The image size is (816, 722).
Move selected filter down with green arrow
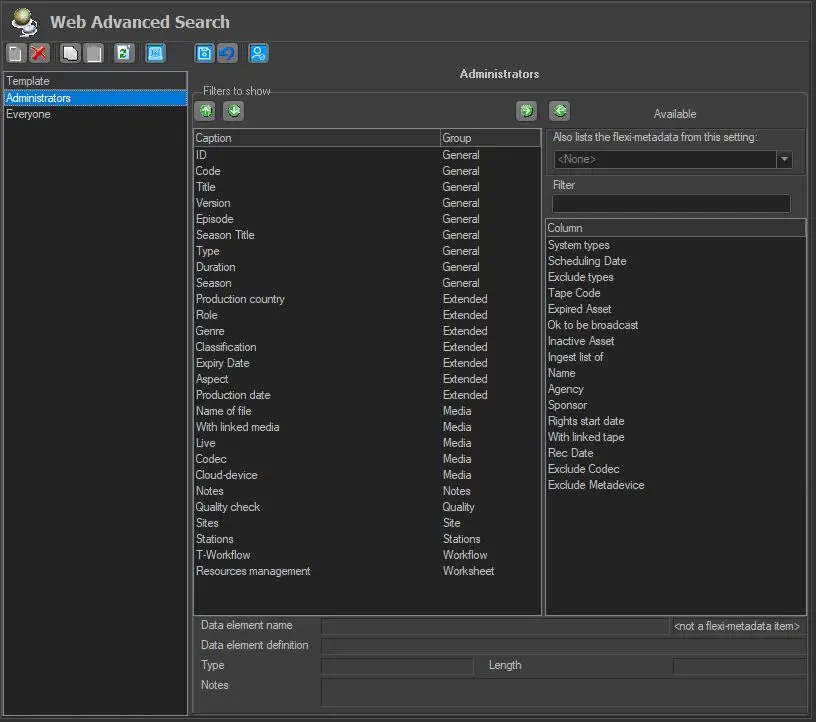coord(233,111)
